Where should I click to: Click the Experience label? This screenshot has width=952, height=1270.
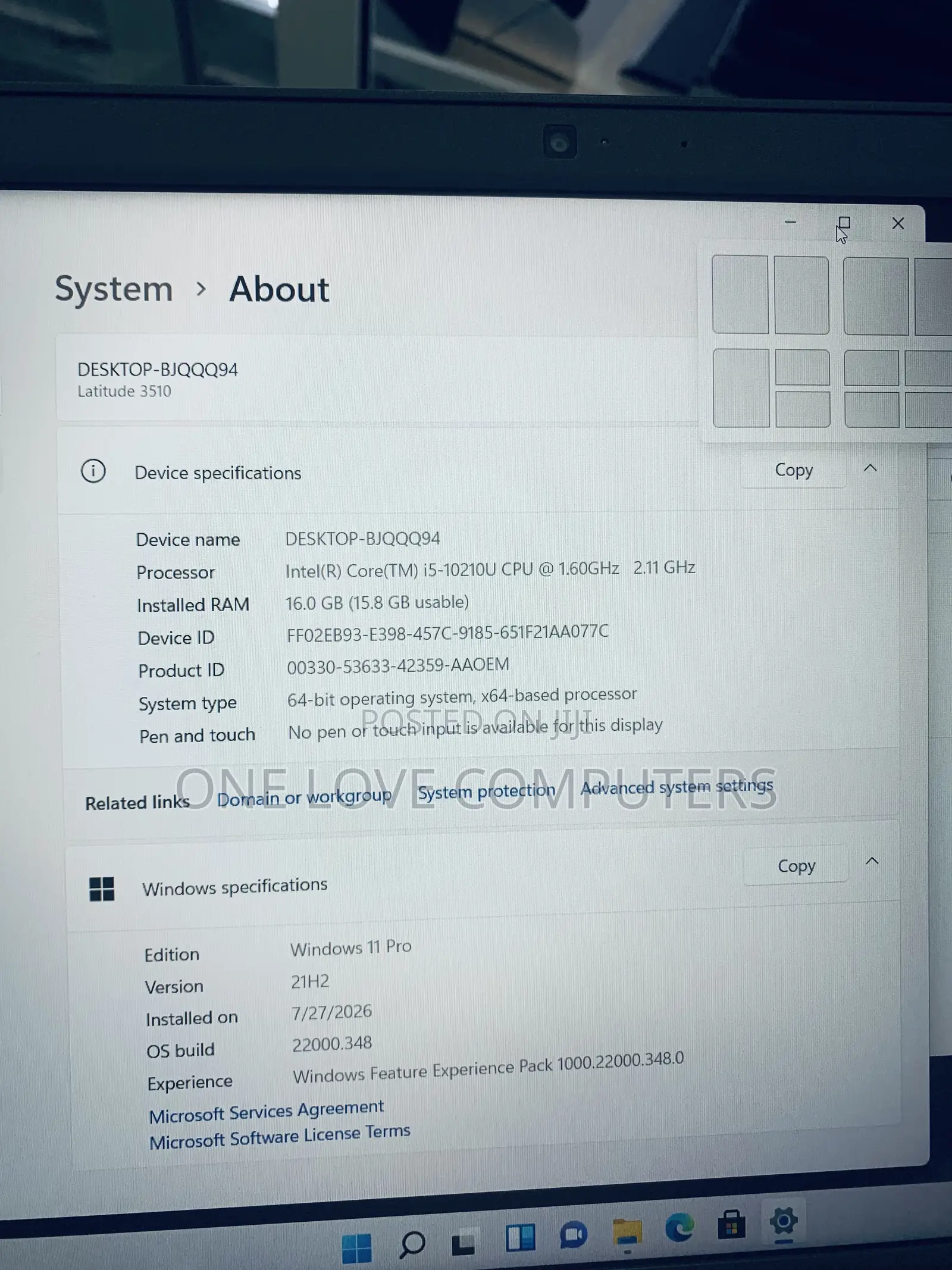[190, 1083]
